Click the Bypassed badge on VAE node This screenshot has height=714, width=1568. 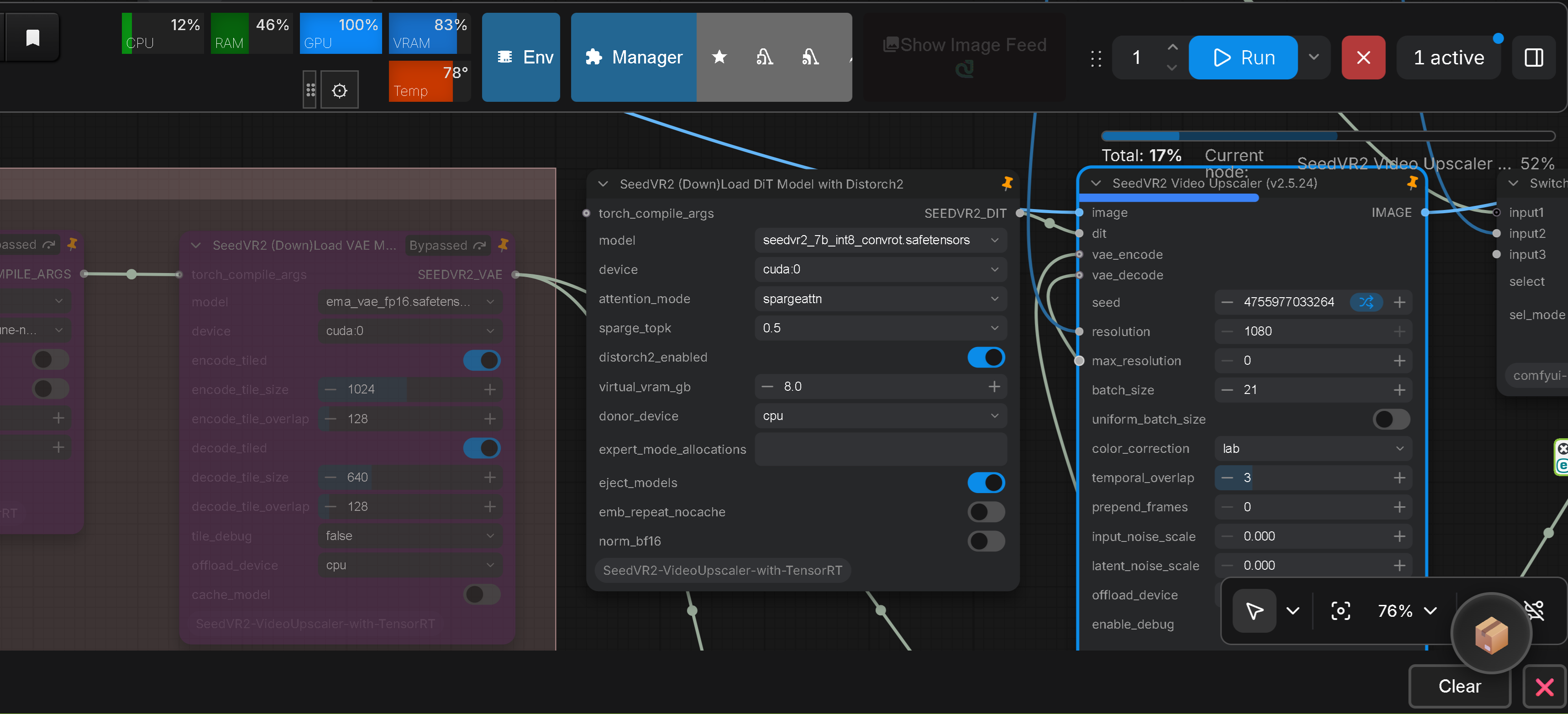tap(447, 245)
